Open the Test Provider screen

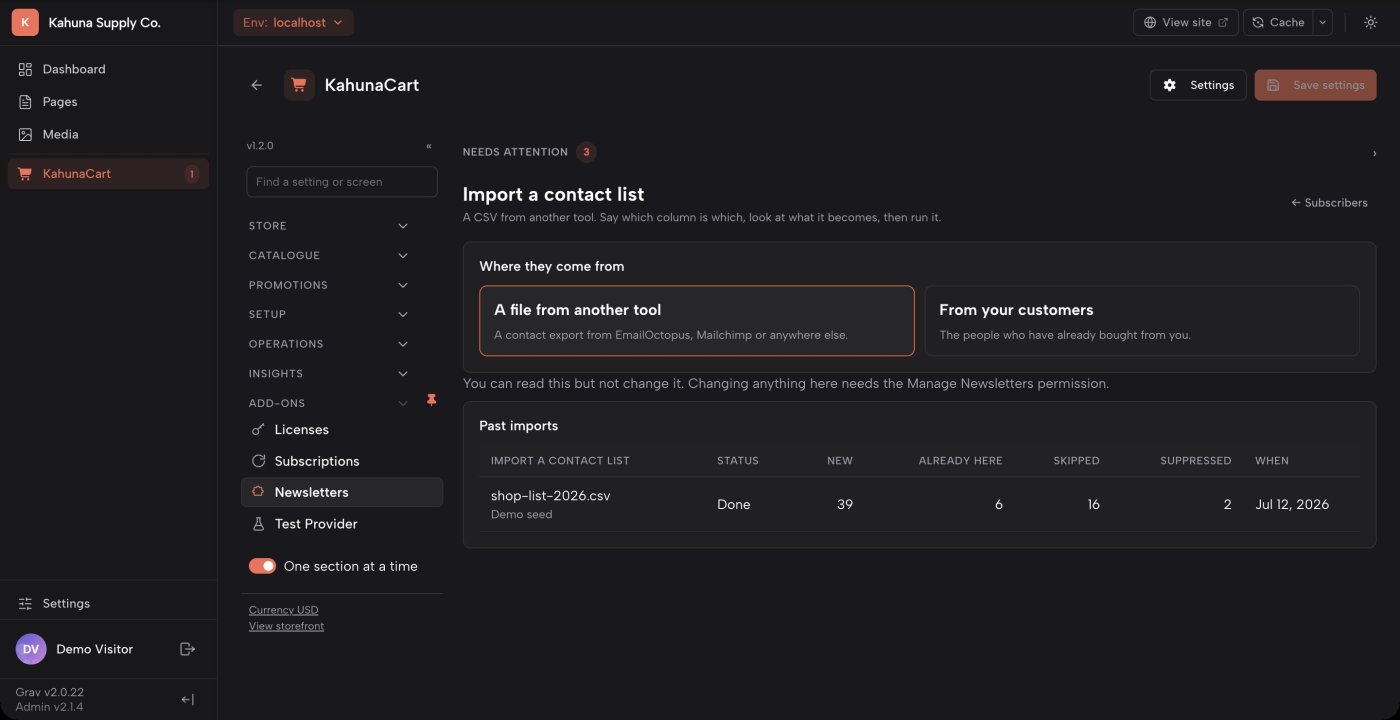(x=342, y=524)
